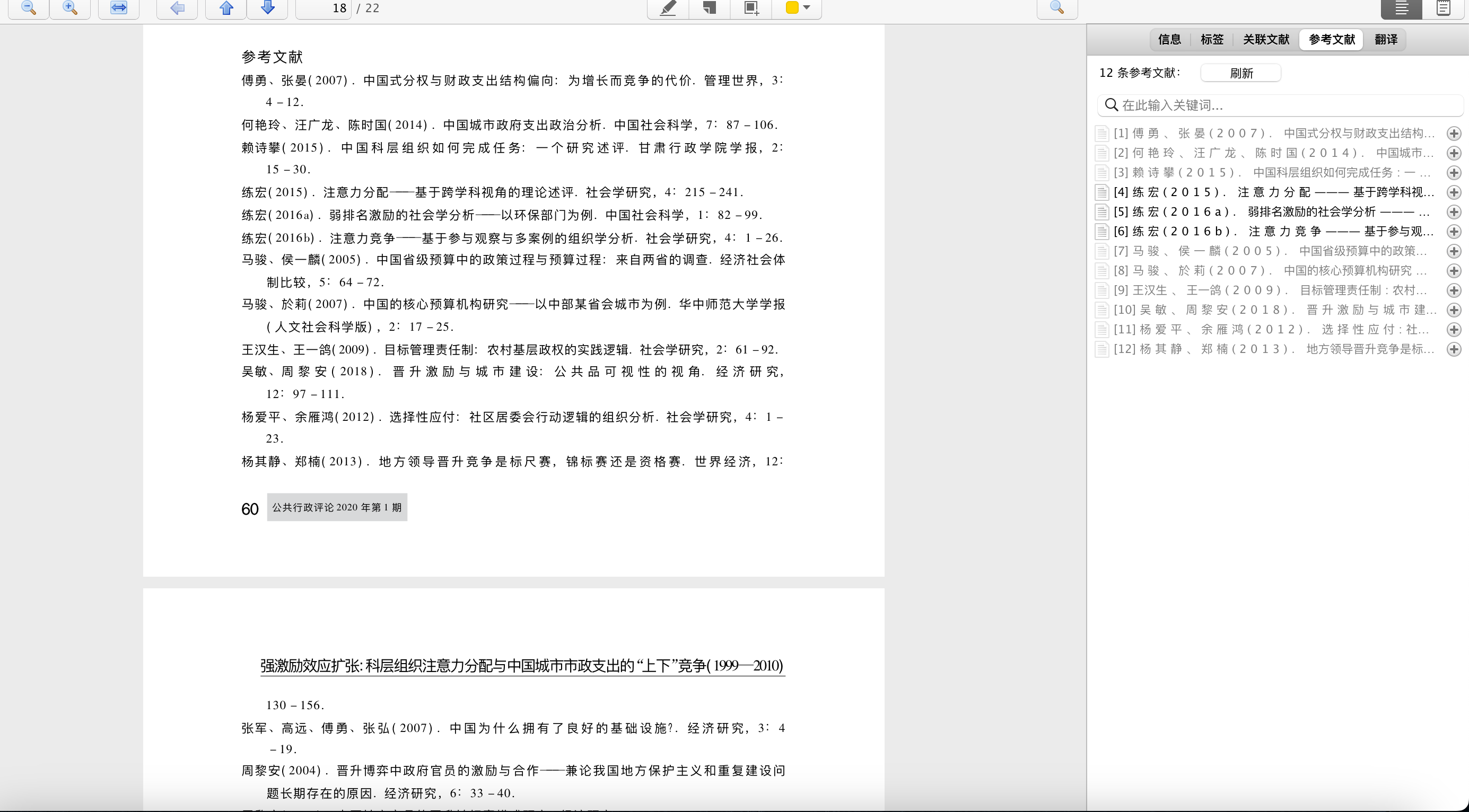Zoom in on the document
This screenshot has height=812, width=1469.
[x=69, y=8]
